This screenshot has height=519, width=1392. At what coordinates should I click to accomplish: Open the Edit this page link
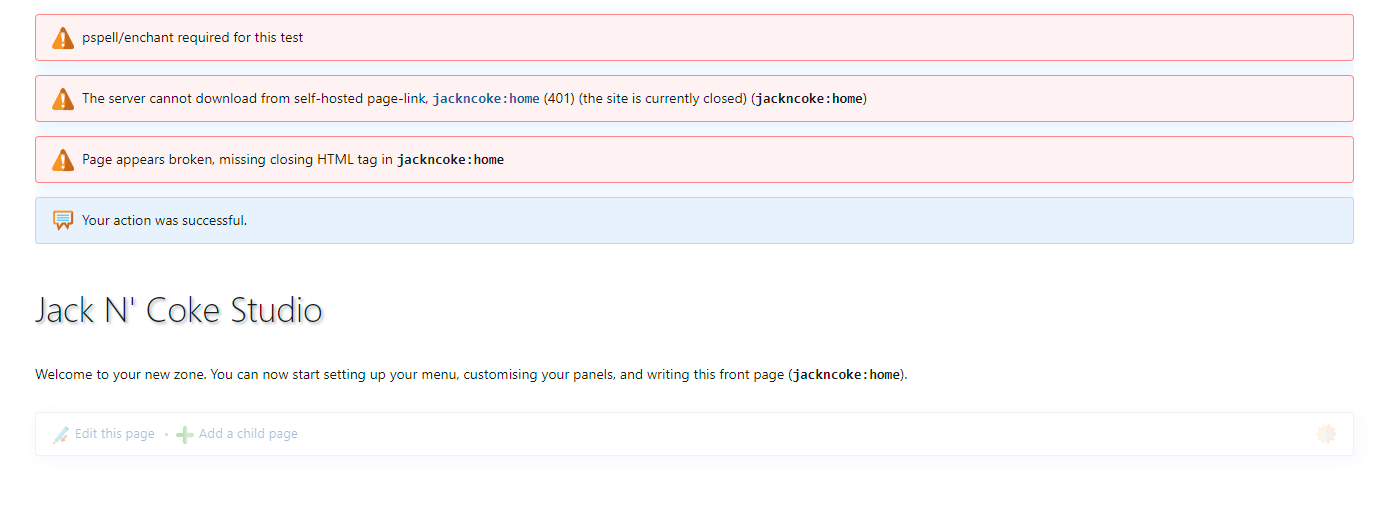pyautogui.click(x=114, y=434)
